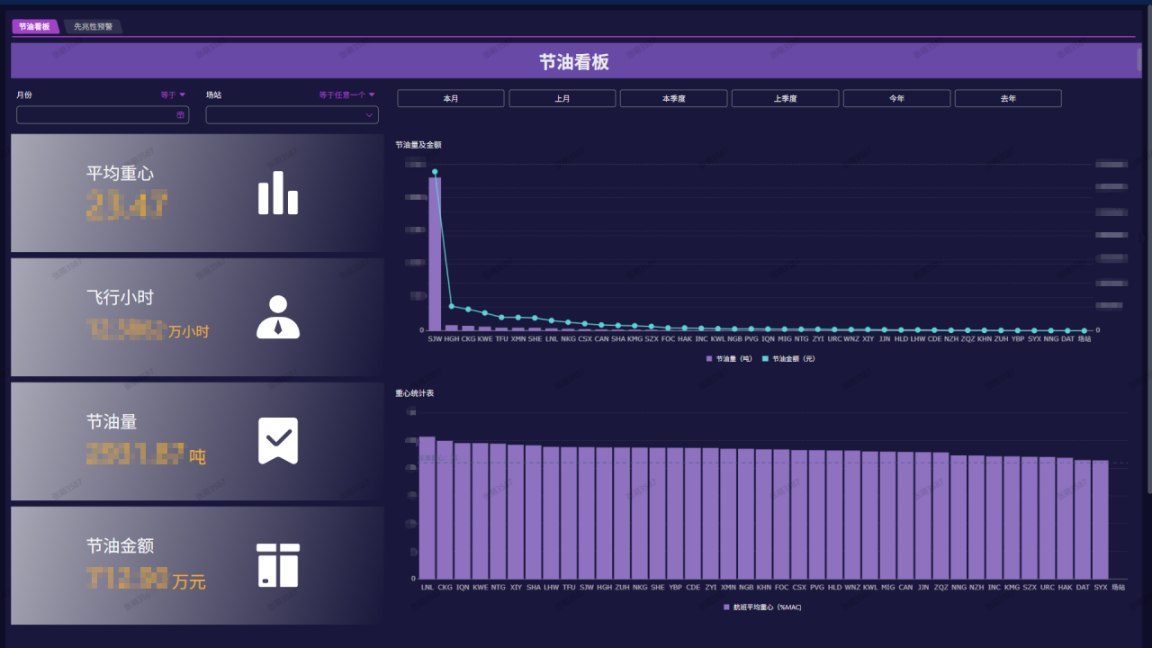Select the 上季度 quick filter
The image size is (1152, 648).
(x=785, y=98)
